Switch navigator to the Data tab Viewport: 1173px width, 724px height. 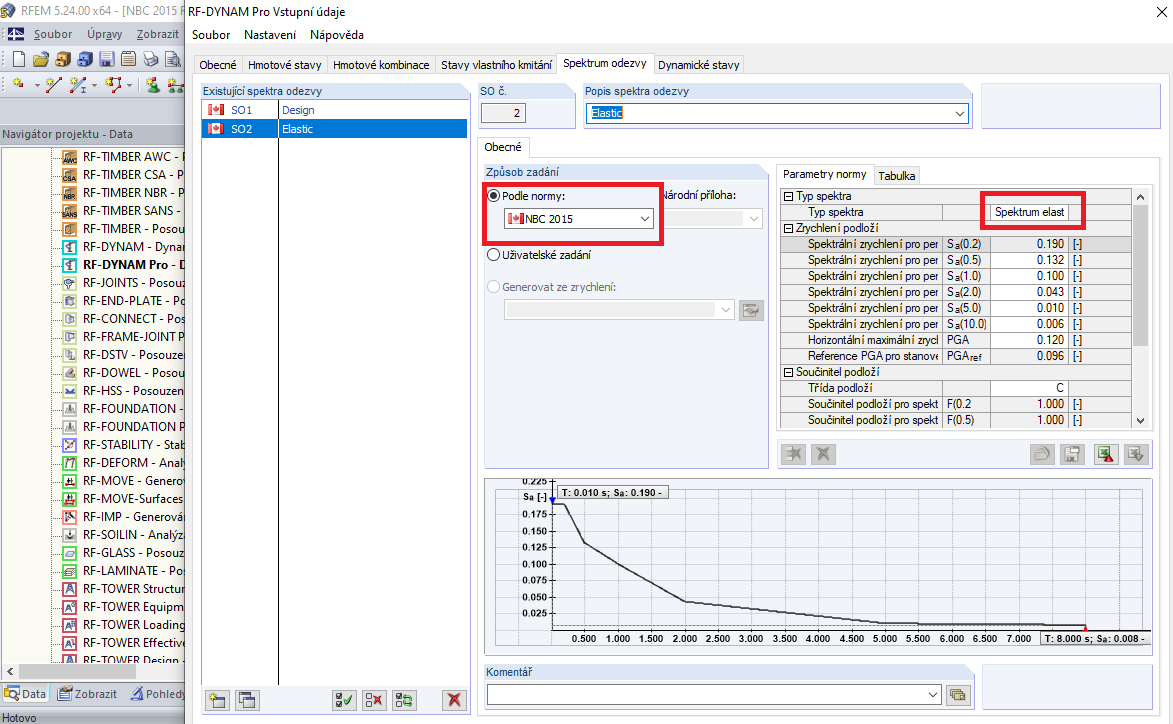[x=26, y=693]
